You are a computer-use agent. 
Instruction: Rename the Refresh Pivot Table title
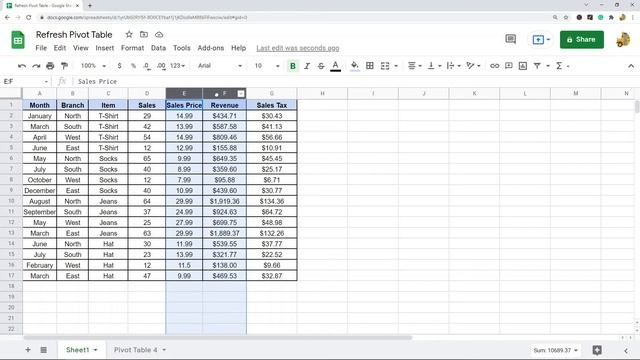coord(74,35)
